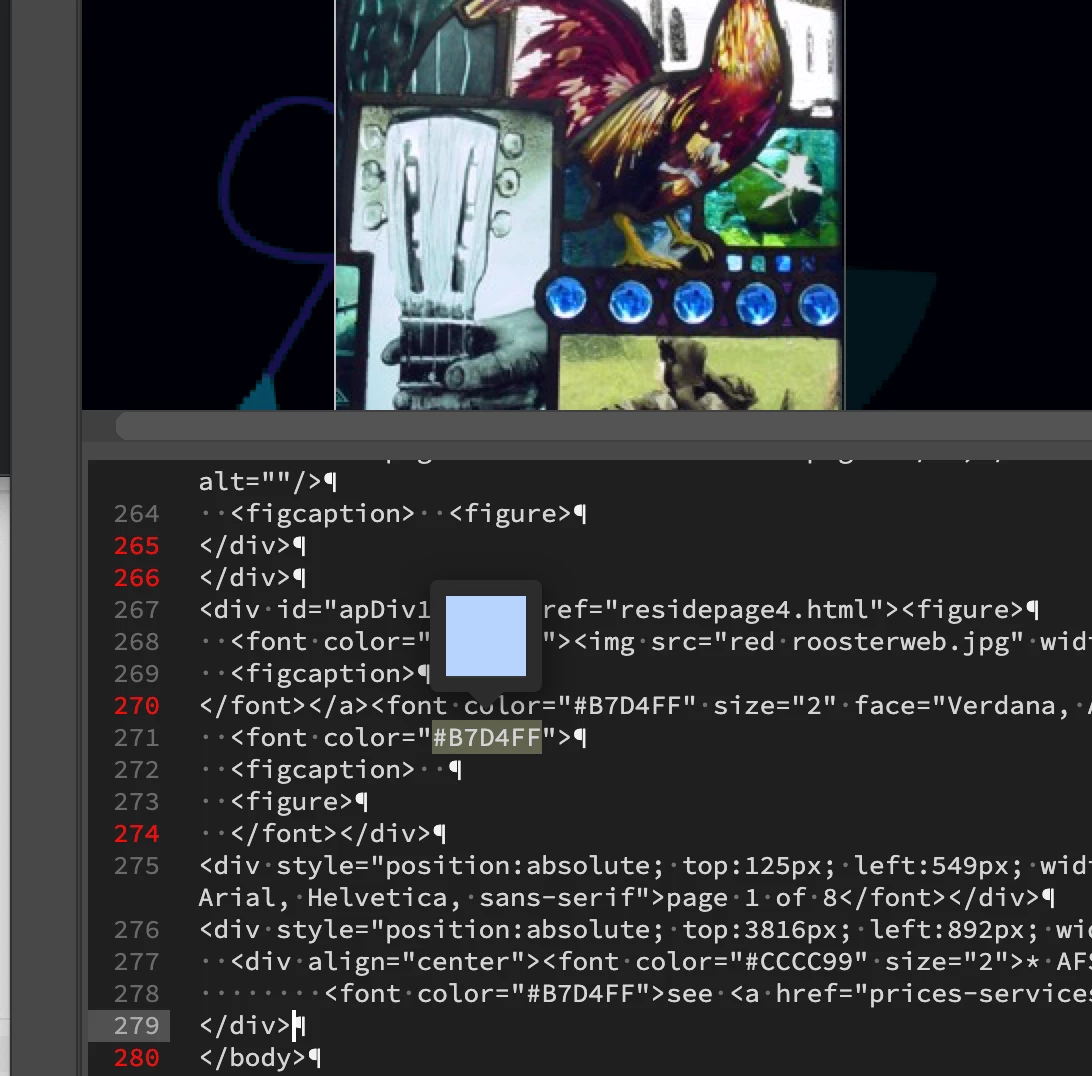The image size is (1092, 1076).
Task: Click the closing </body> tag text
Action: tap(252, 1058)
